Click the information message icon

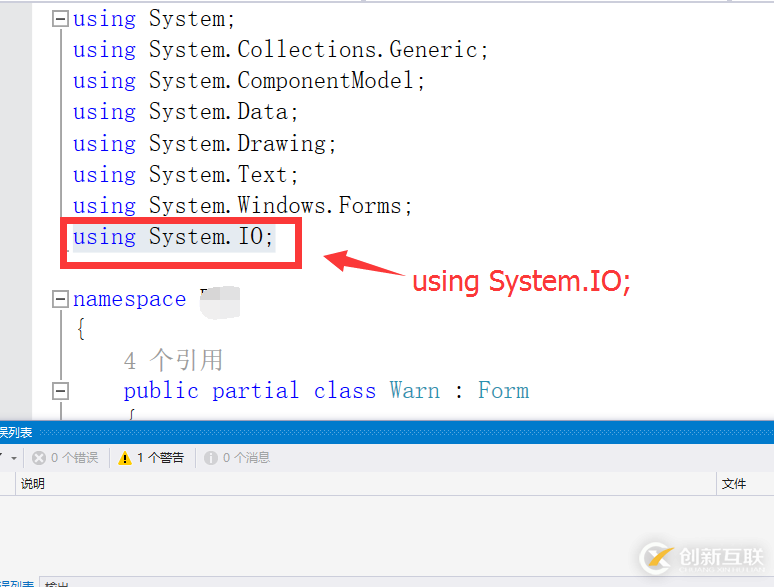(x=211, y=458)
